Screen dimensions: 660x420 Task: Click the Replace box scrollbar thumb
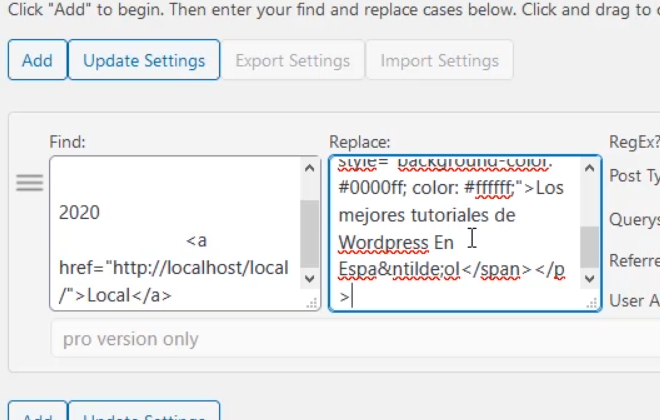coord(590,246)
